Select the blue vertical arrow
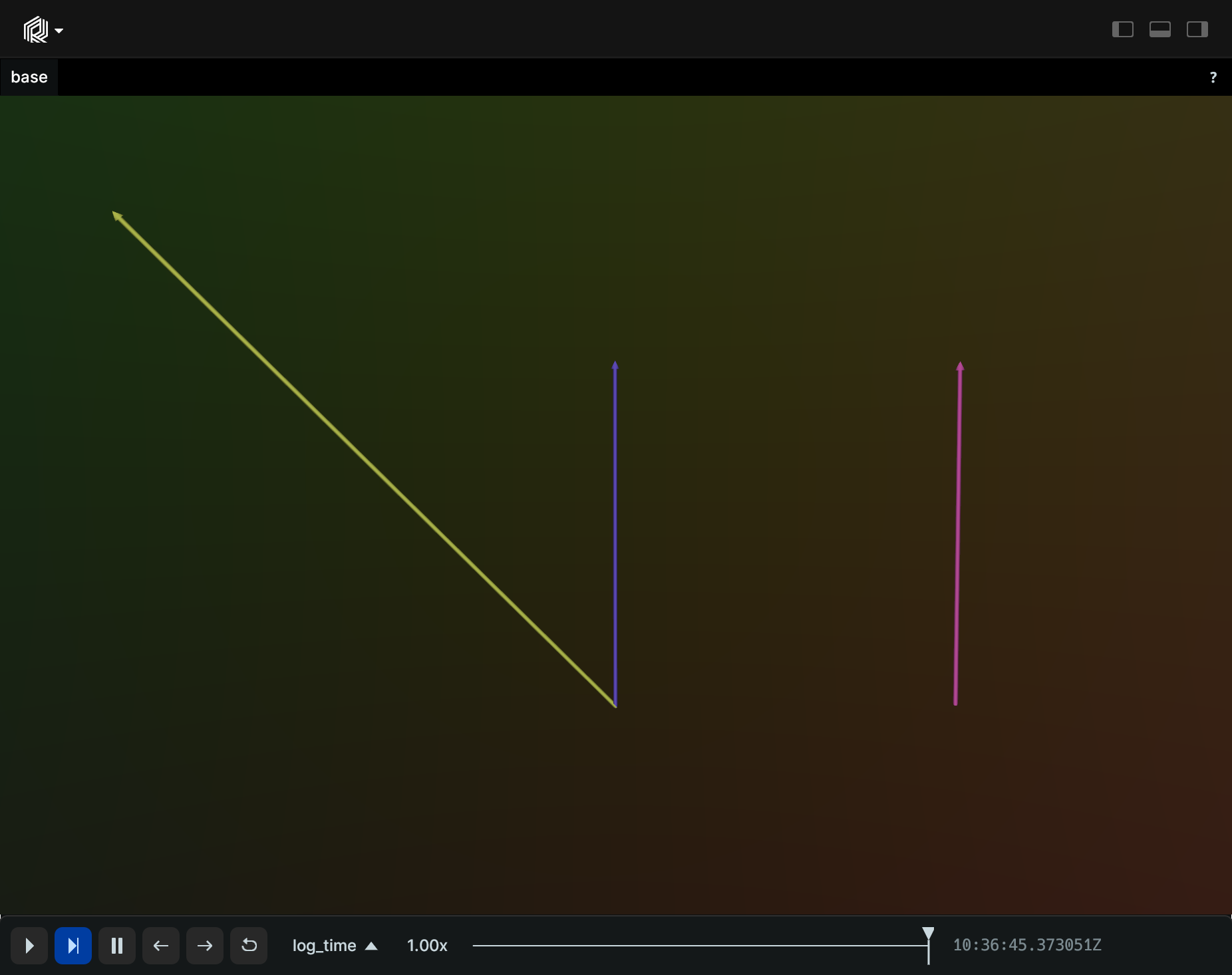This screenshot has height=975, width=1232. click(615, 533)
